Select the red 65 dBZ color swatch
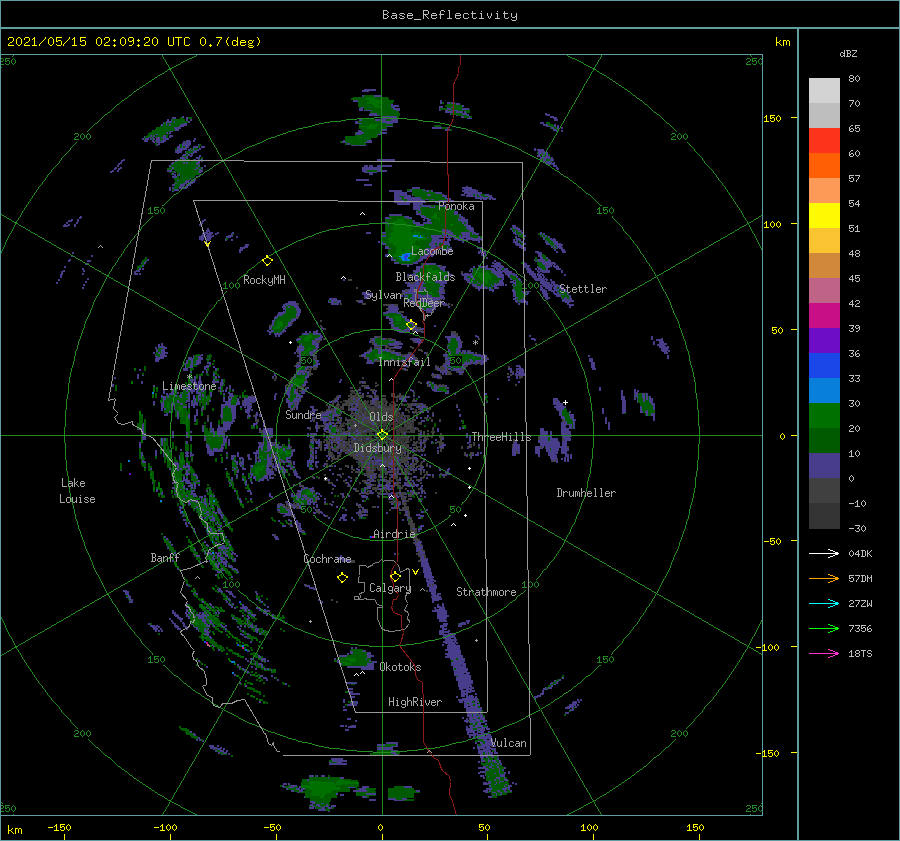The width and height of the screenshot is (900, 841). [824, 141]
